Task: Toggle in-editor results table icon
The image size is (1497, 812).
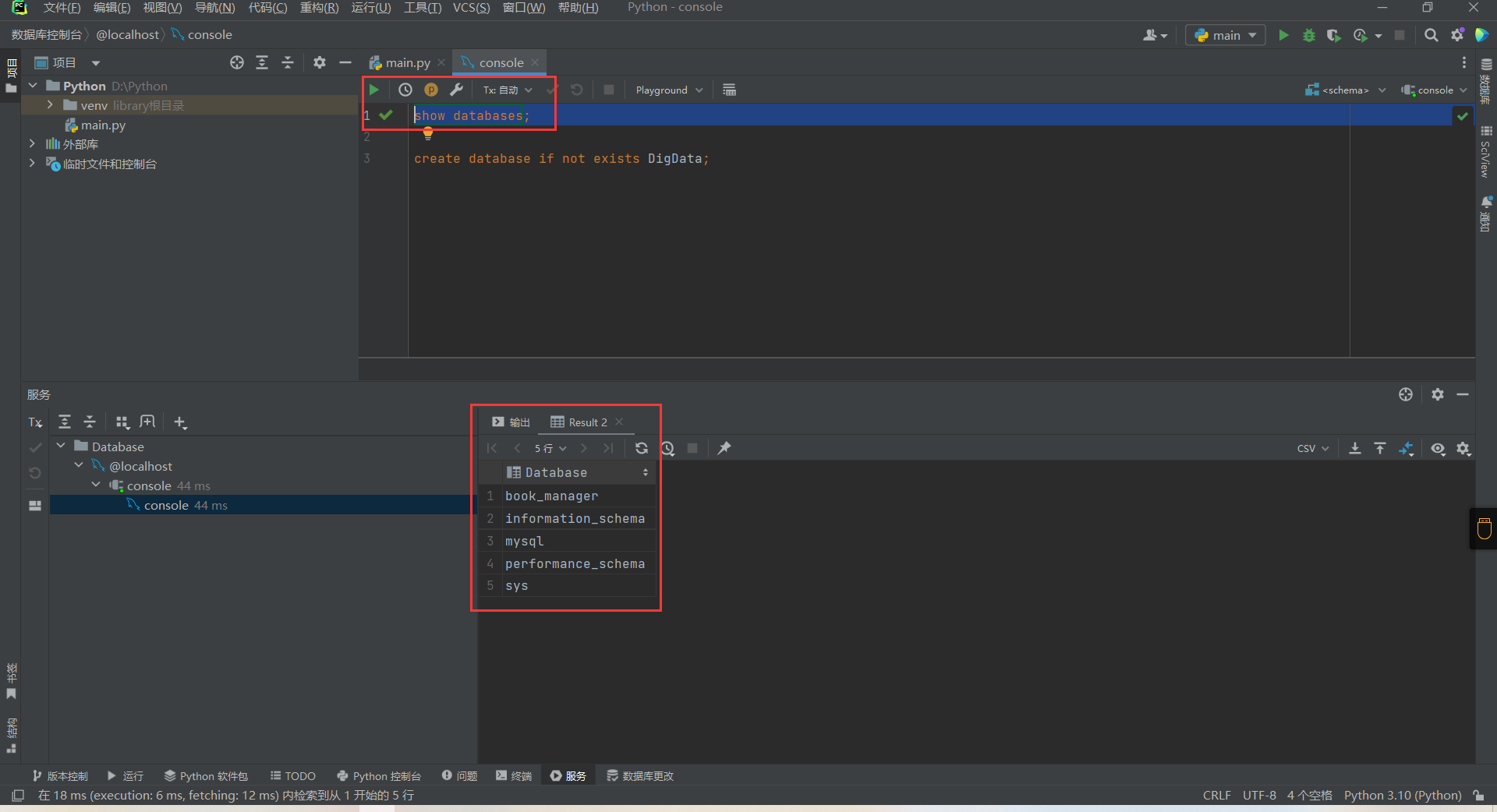Action: click(x=729, y=90)
